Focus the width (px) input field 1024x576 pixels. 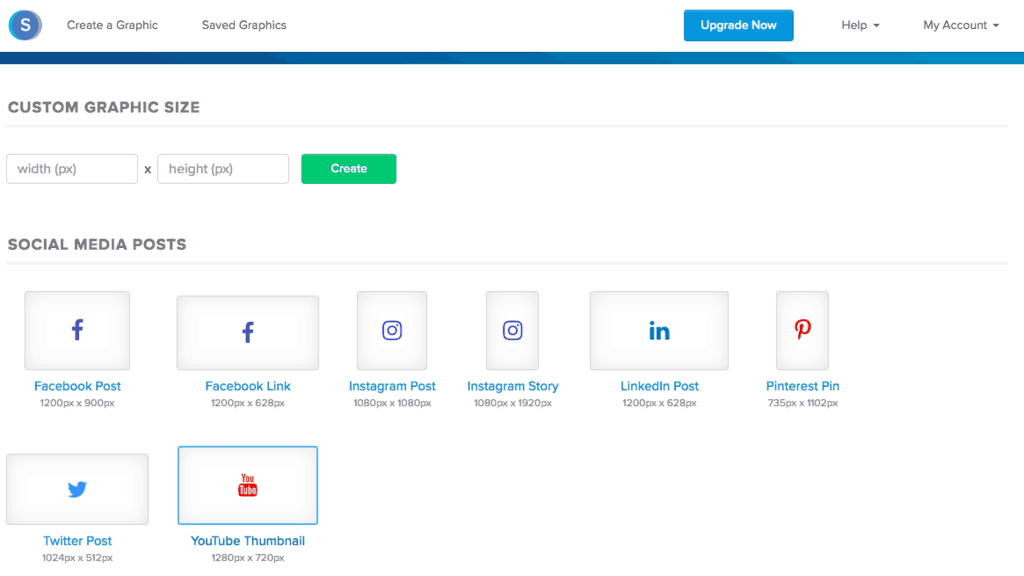point(72,168)
